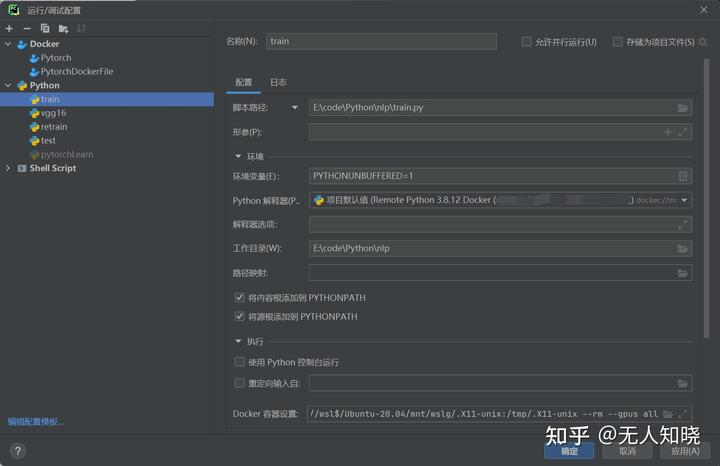Edit environment variables list icon

[683, 176]
